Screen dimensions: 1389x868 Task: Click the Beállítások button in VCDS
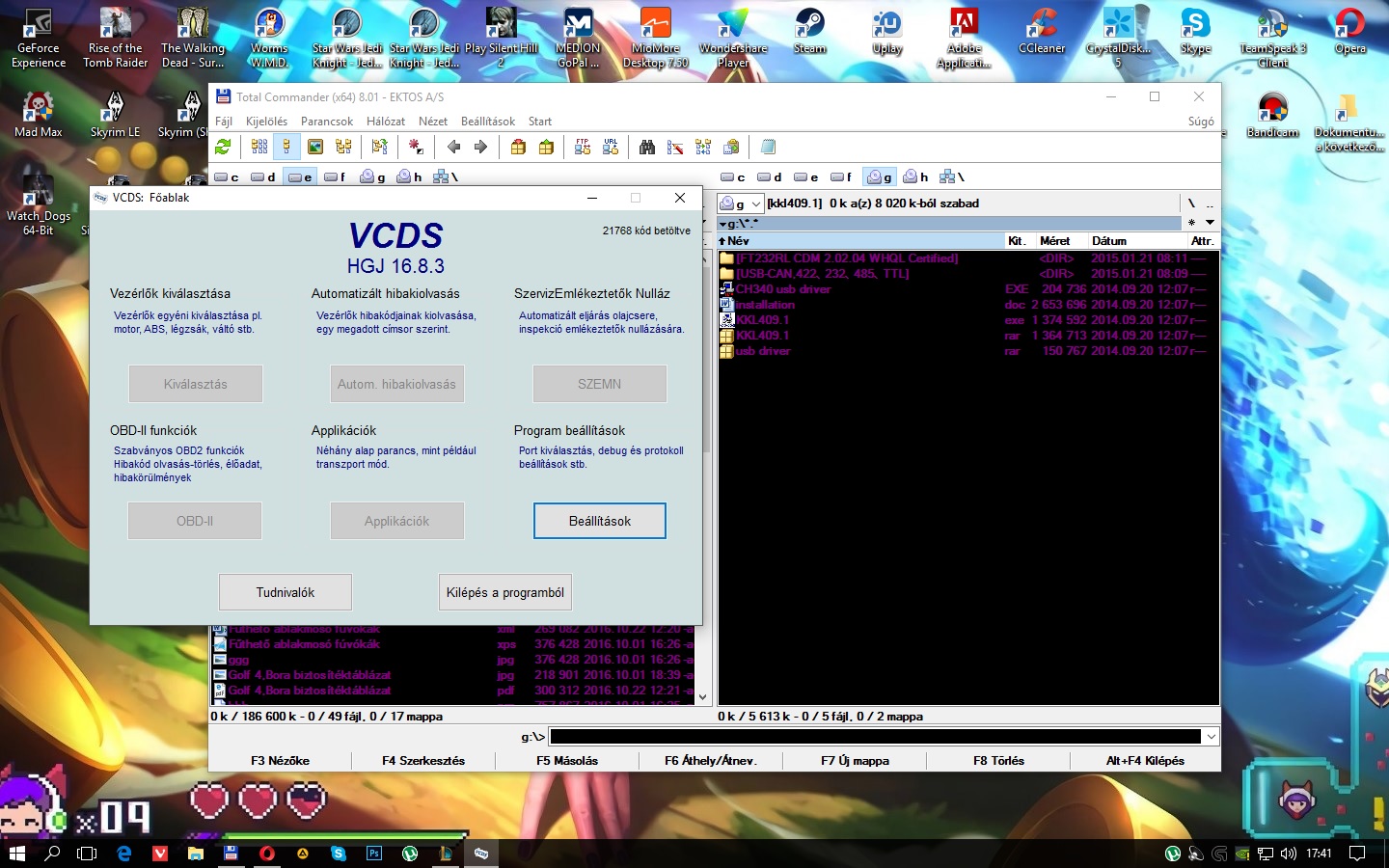point(600,521)
